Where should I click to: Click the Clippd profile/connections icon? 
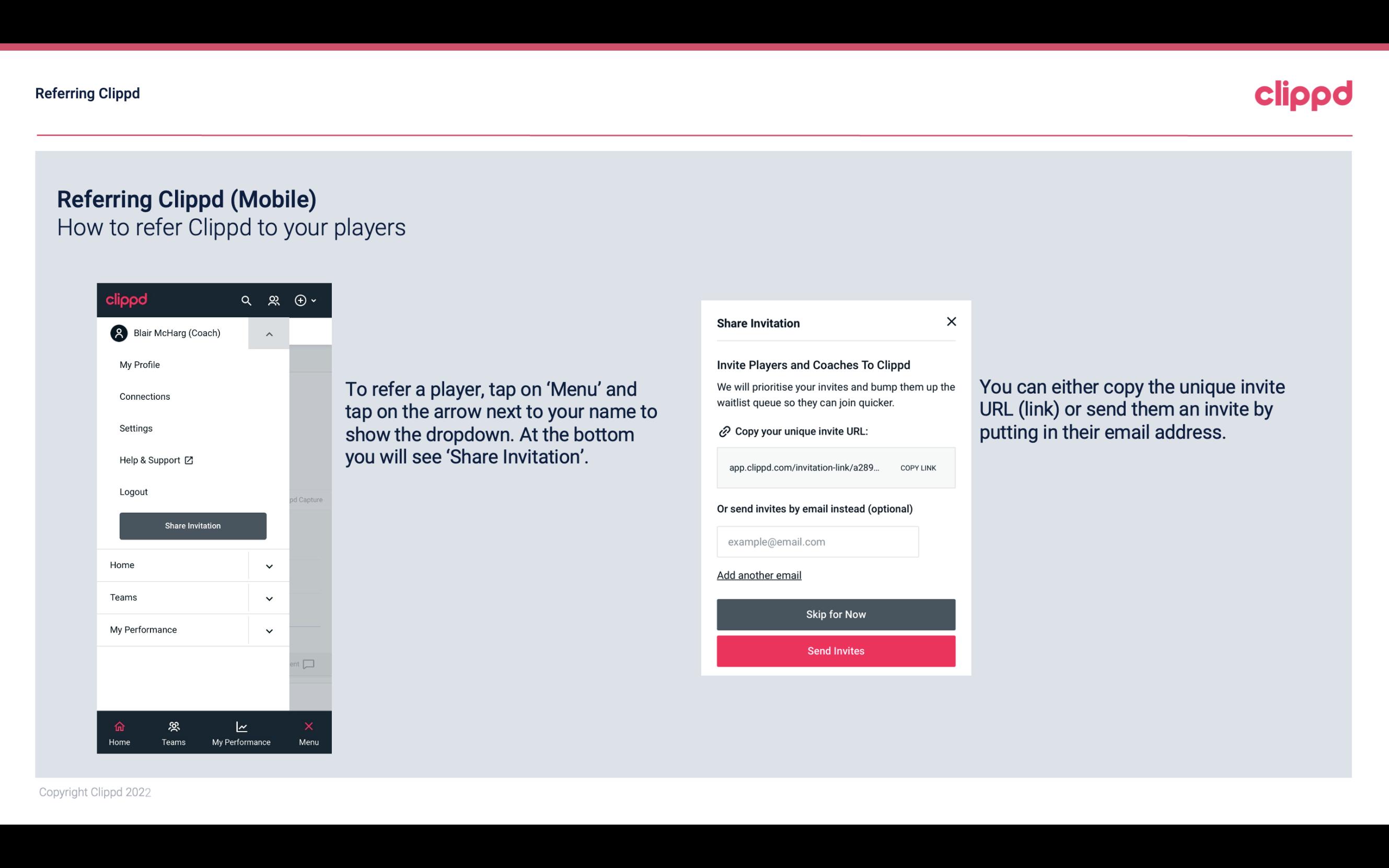pos(274,300)
